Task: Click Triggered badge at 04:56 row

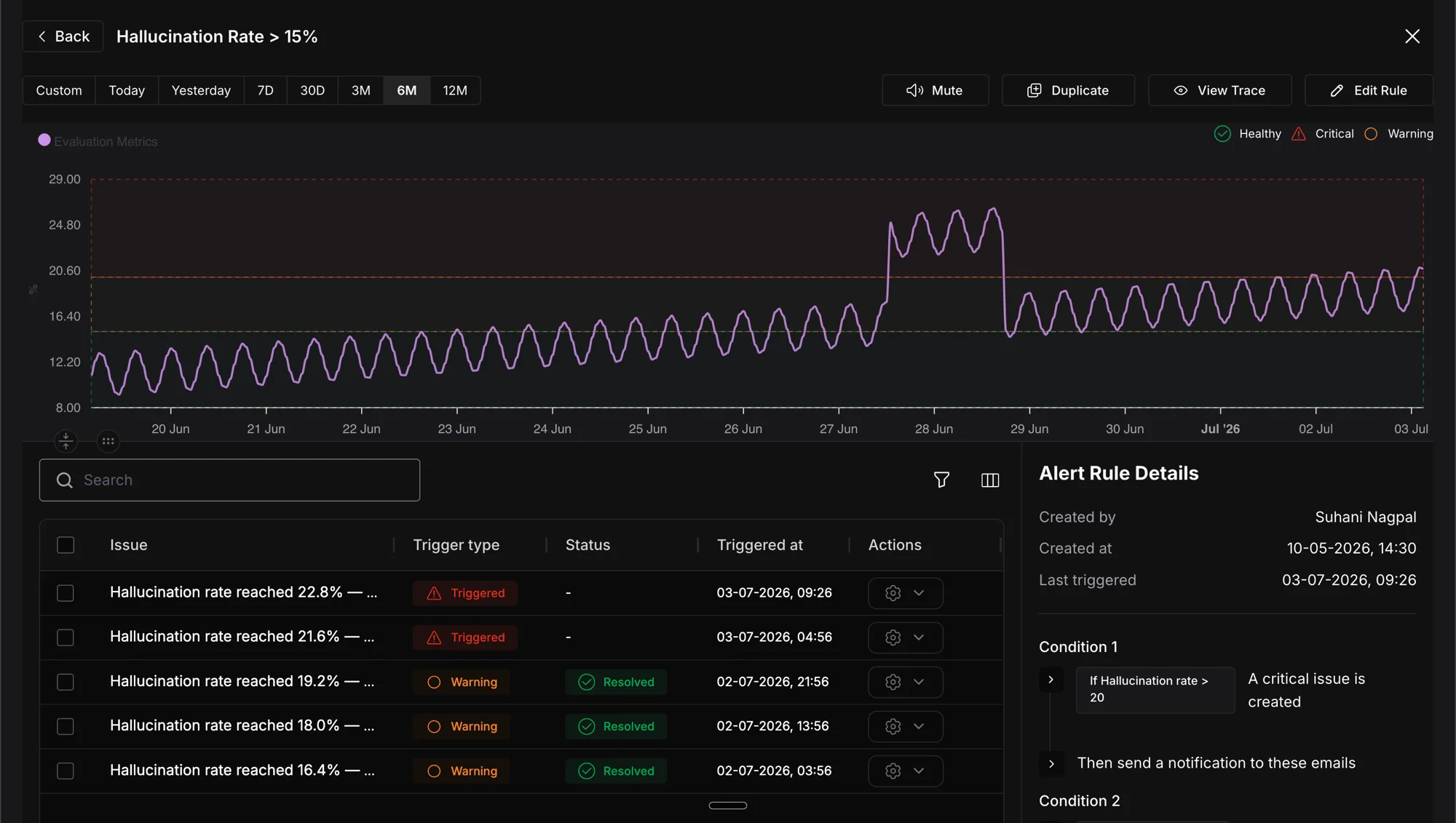Action: pyautogui.click(x=465, y=637)
